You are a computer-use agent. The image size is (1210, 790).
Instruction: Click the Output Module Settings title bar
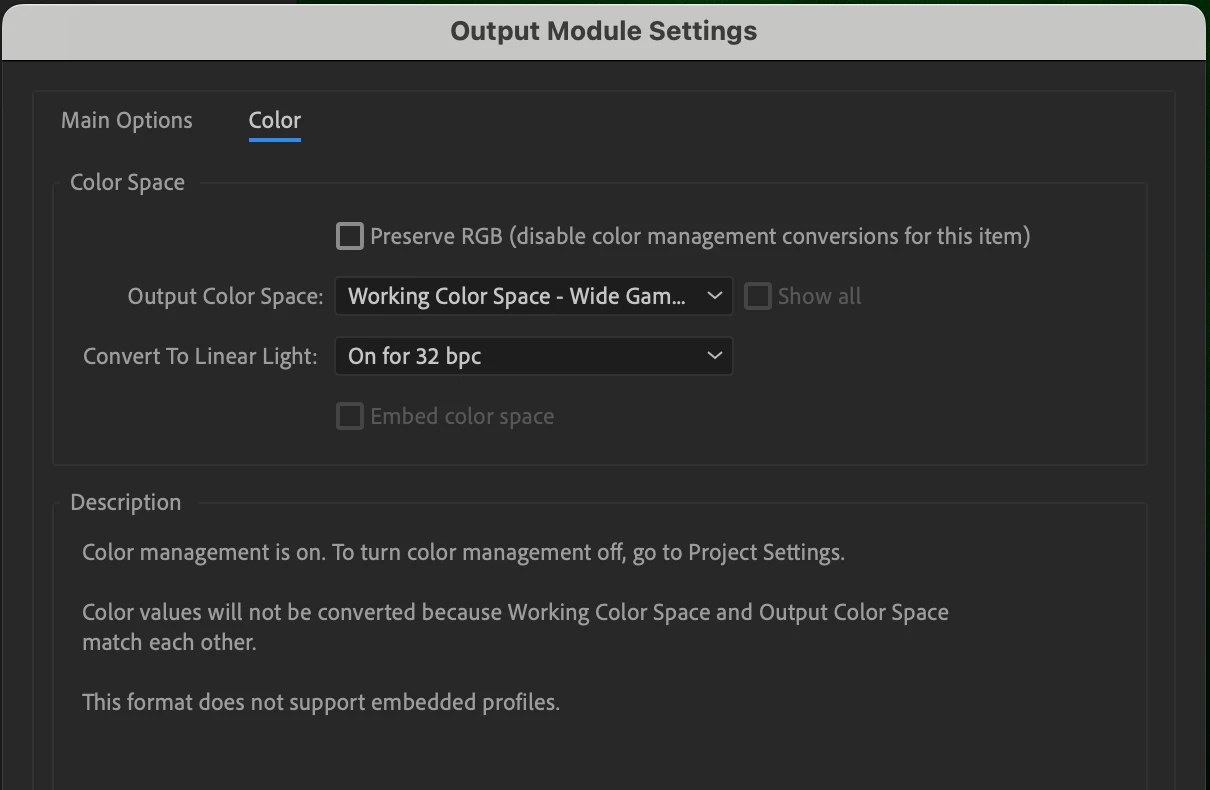(x=604, y=31)
